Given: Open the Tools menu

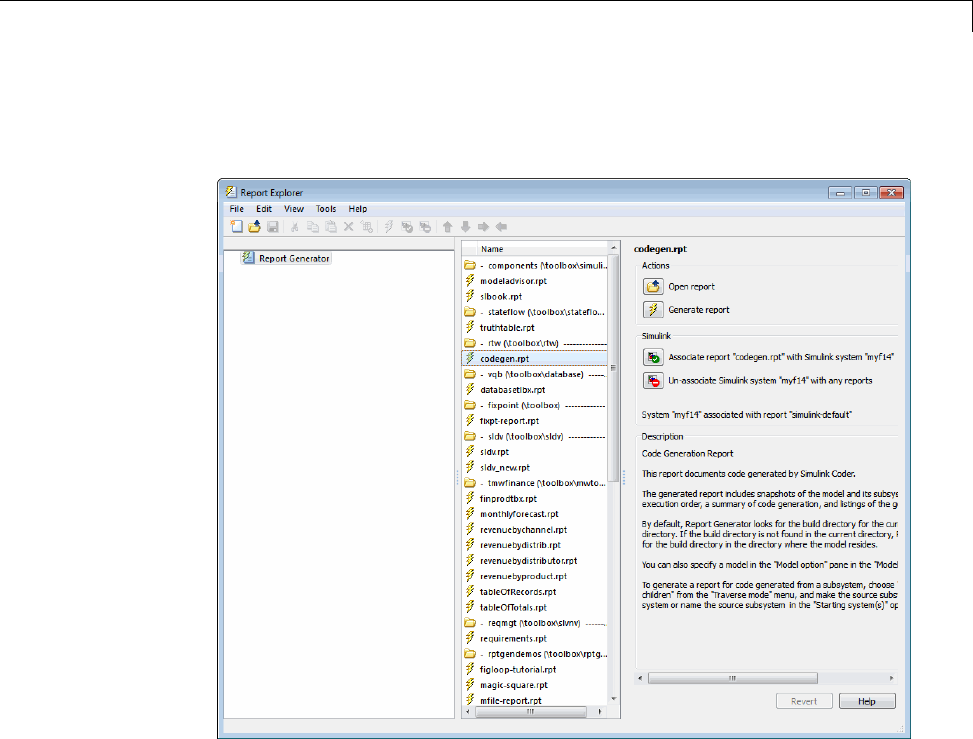Looking at the screenshot, I should pos(326,208).
